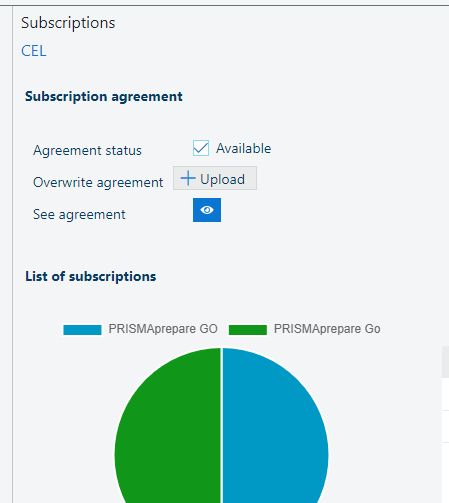Click the green PRISMAprepare Go legend swatch
The image size is (449, 503).
click(x=248, y=330)
